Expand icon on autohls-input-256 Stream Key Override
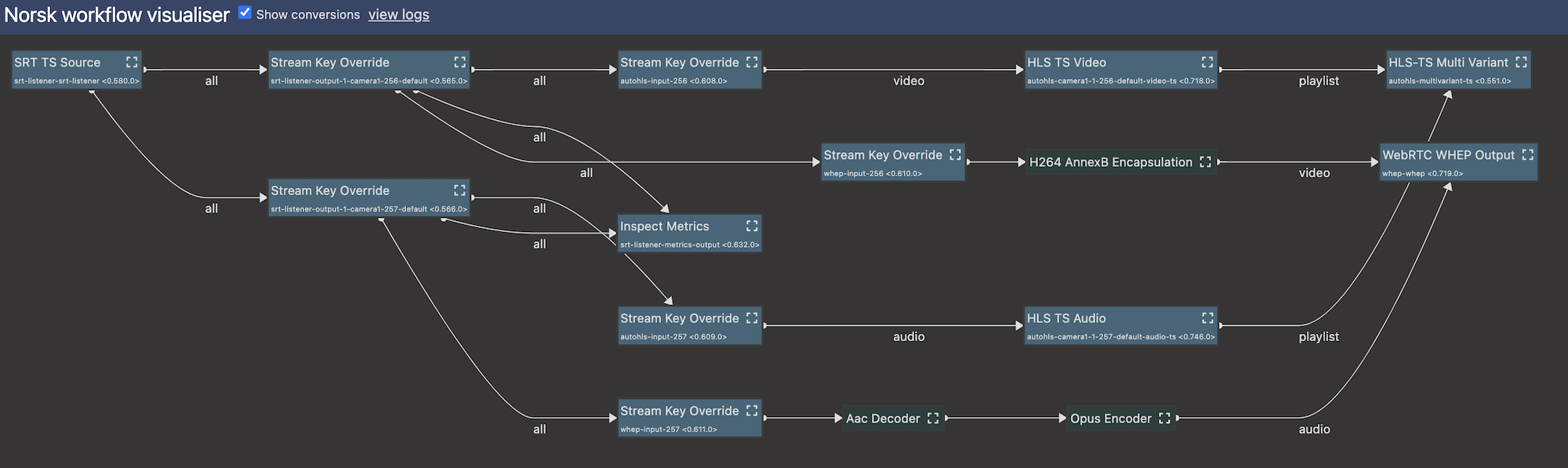Image resolution: width=1568 pixels, height=468 pixels. pos(752,62)
